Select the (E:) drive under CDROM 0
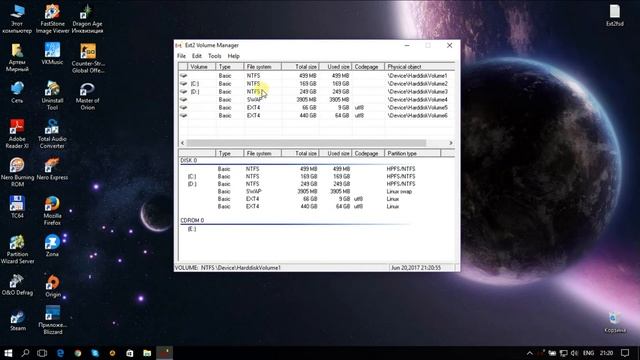This screenshot has height=360, width=640. 192,229
